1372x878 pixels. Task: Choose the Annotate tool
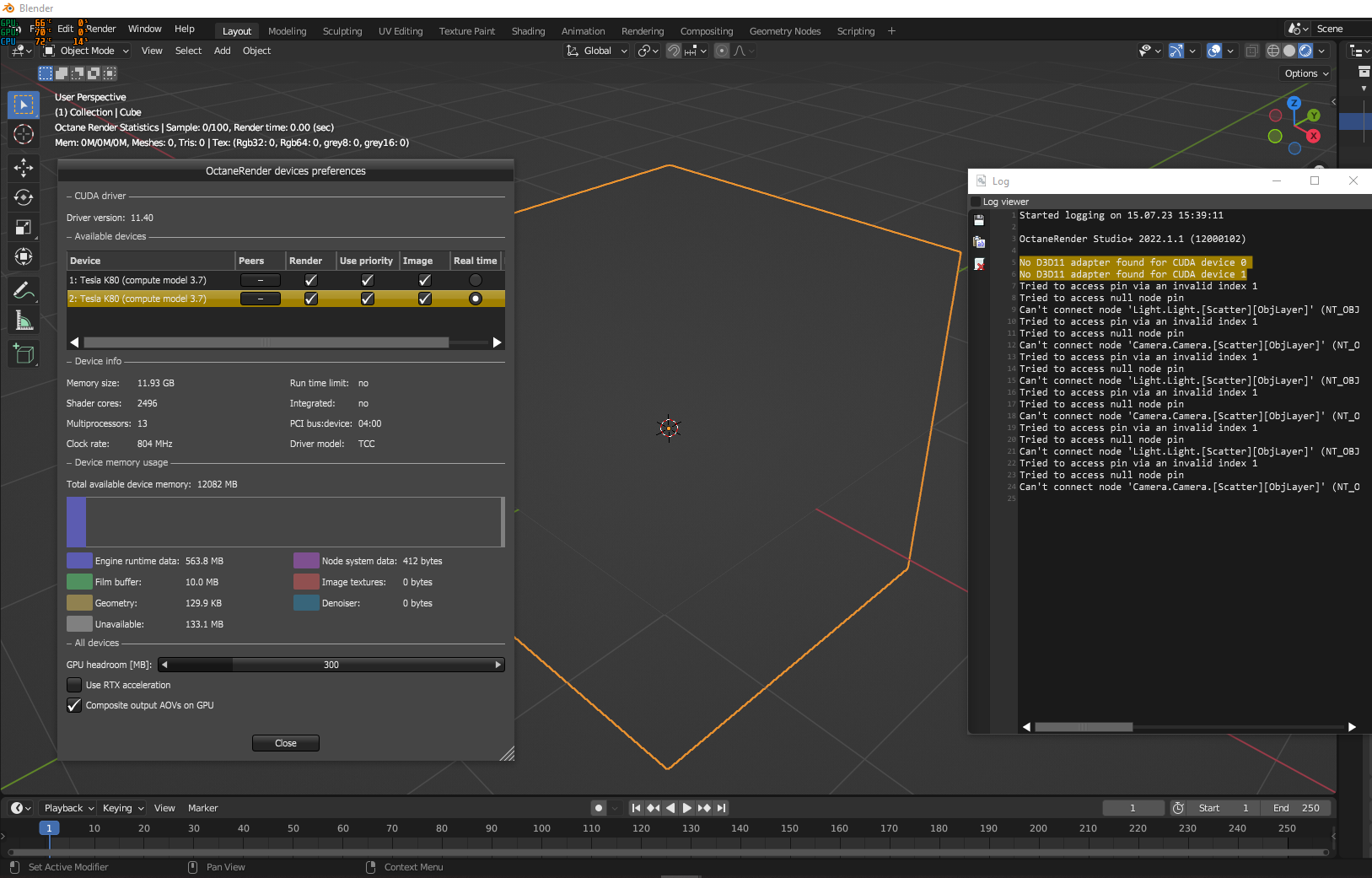(24, 291)
